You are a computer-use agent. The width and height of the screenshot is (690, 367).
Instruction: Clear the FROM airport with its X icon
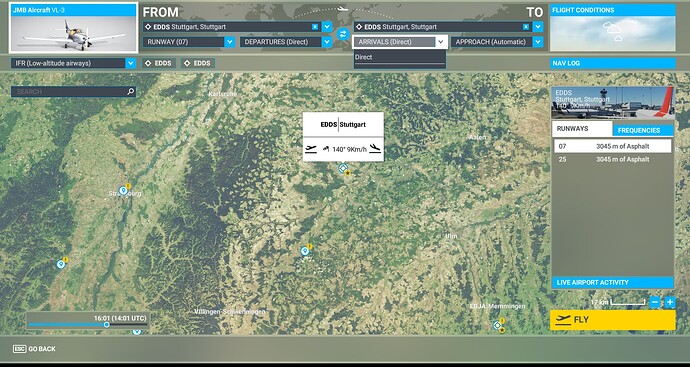point(315,27)
